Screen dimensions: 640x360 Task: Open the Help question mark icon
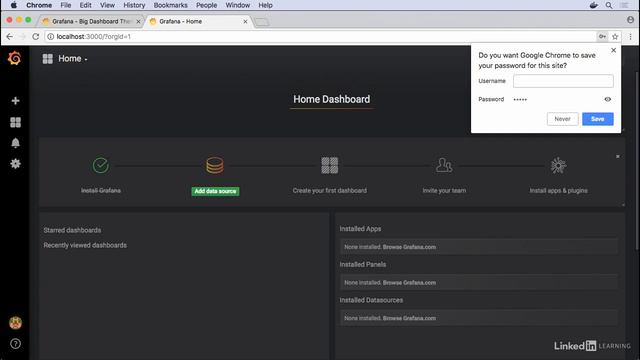pyautogui.click(x=16, y=344)
